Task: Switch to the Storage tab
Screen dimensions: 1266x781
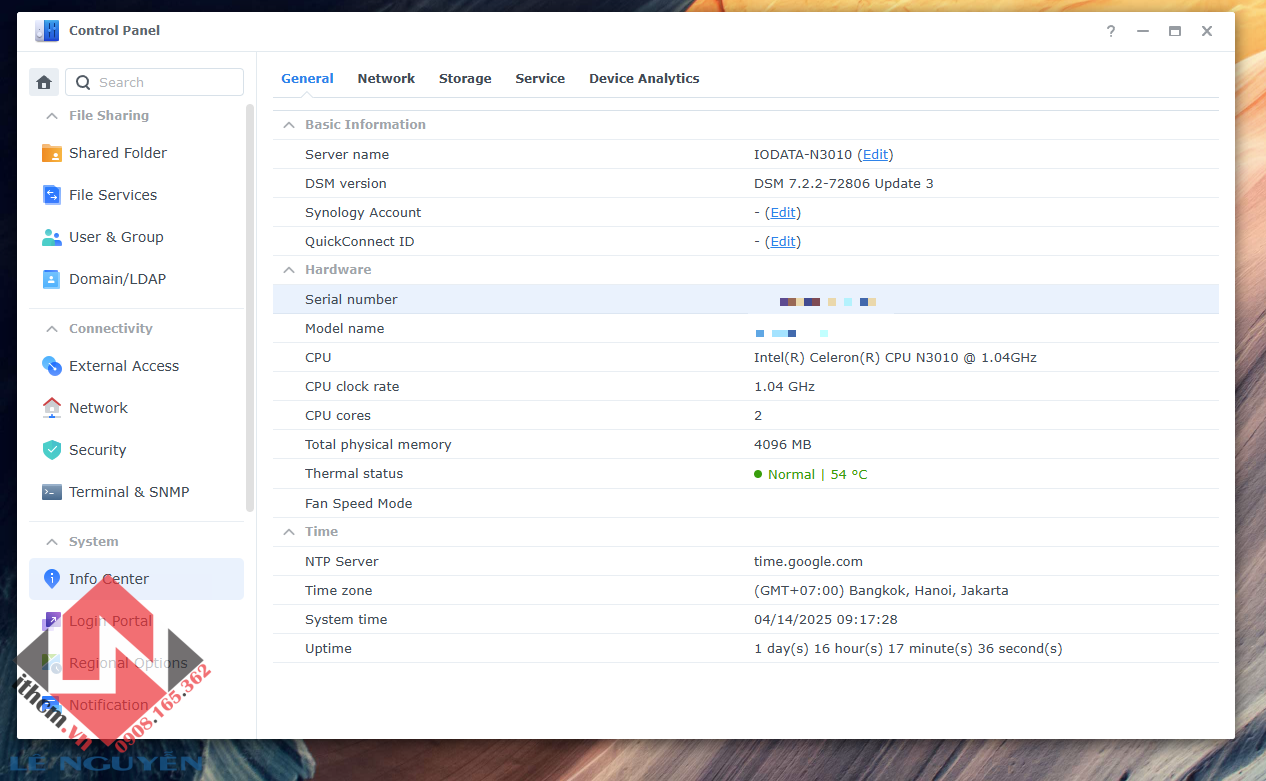Action: (465, 78)
